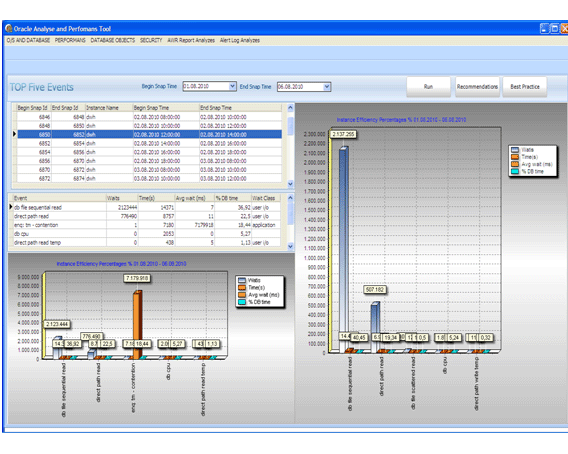Click down arrow of snapshot table scrollbar

tap(290, 184)
